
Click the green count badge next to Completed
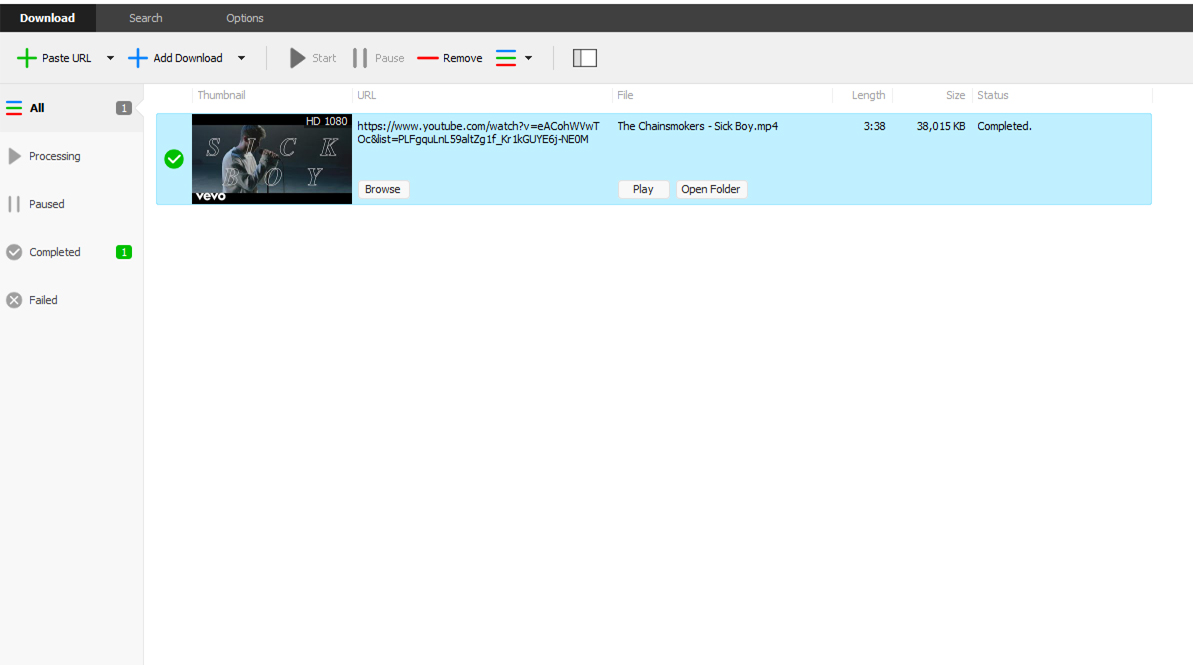(x=123, y=252)
